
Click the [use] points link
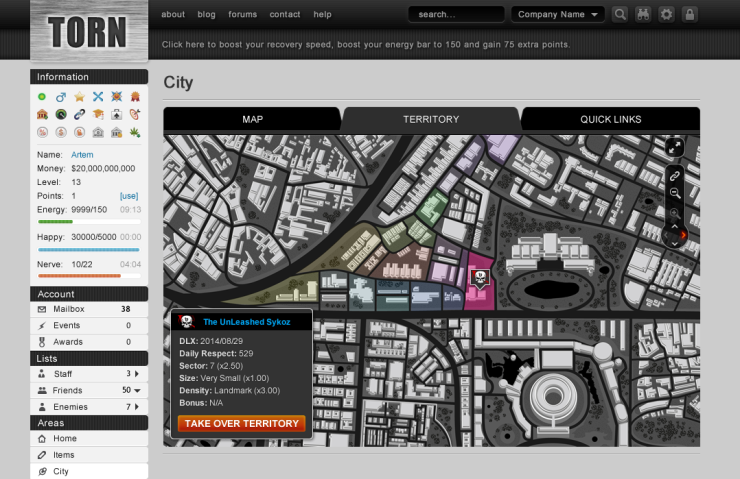(x=129, y=196)
